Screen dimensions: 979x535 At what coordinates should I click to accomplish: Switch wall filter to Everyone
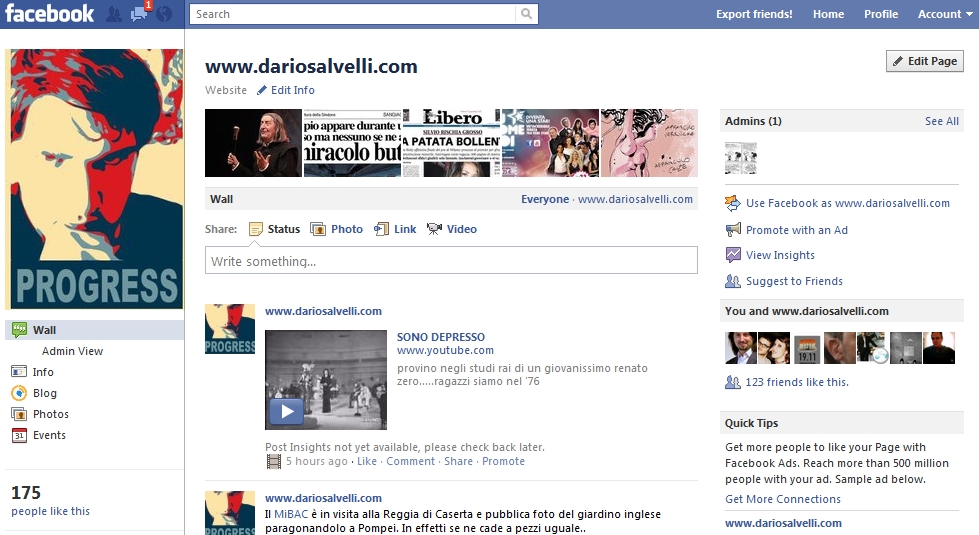[x=544, y=199]
